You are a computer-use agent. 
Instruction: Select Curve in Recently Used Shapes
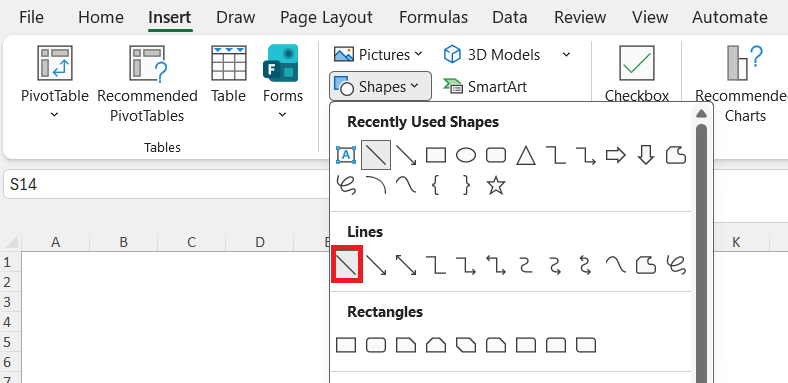click(406, 185)
